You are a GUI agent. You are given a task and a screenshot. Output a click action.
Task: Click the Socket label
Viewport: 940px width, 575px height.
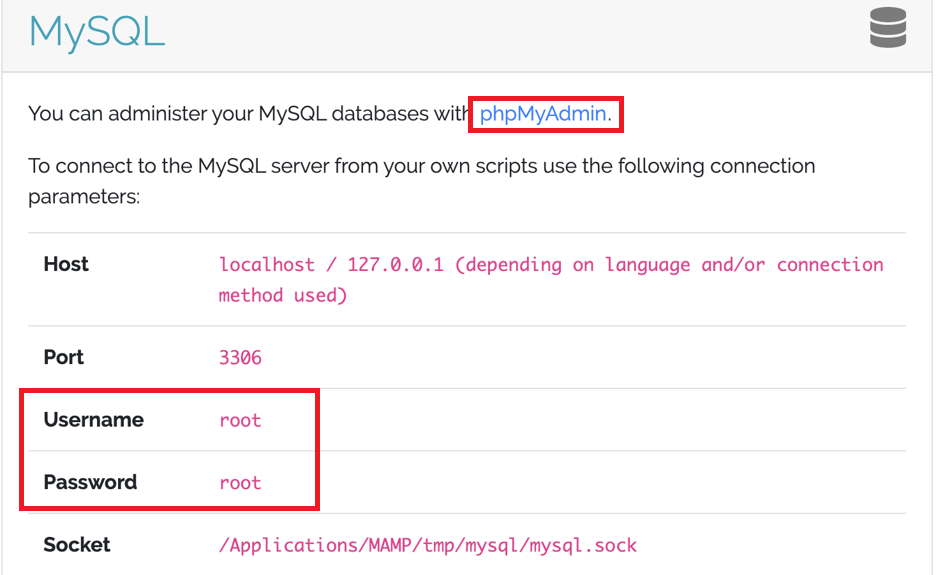[77, 544]
